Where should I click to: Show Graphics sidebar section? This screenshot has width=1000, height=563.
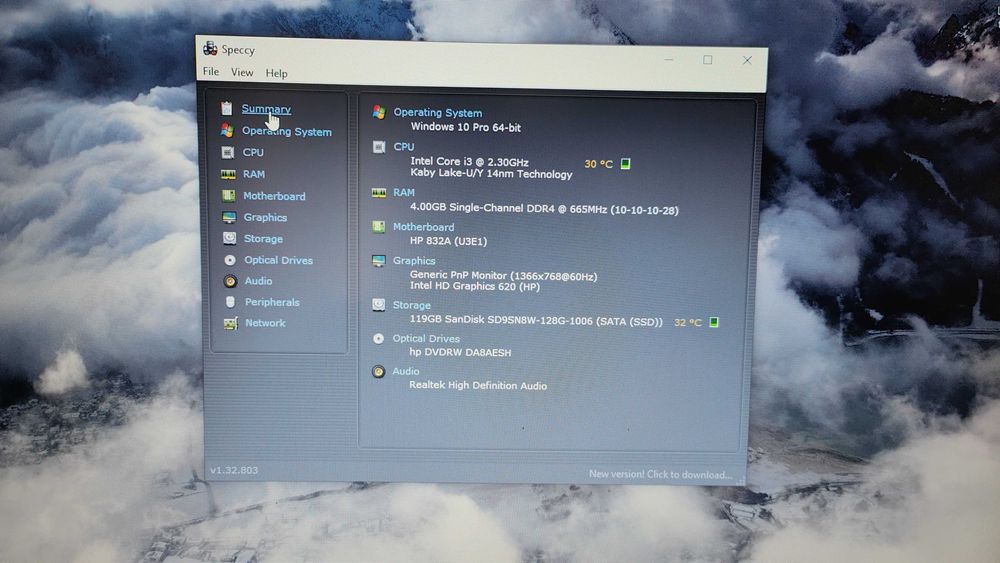[265, 217]
